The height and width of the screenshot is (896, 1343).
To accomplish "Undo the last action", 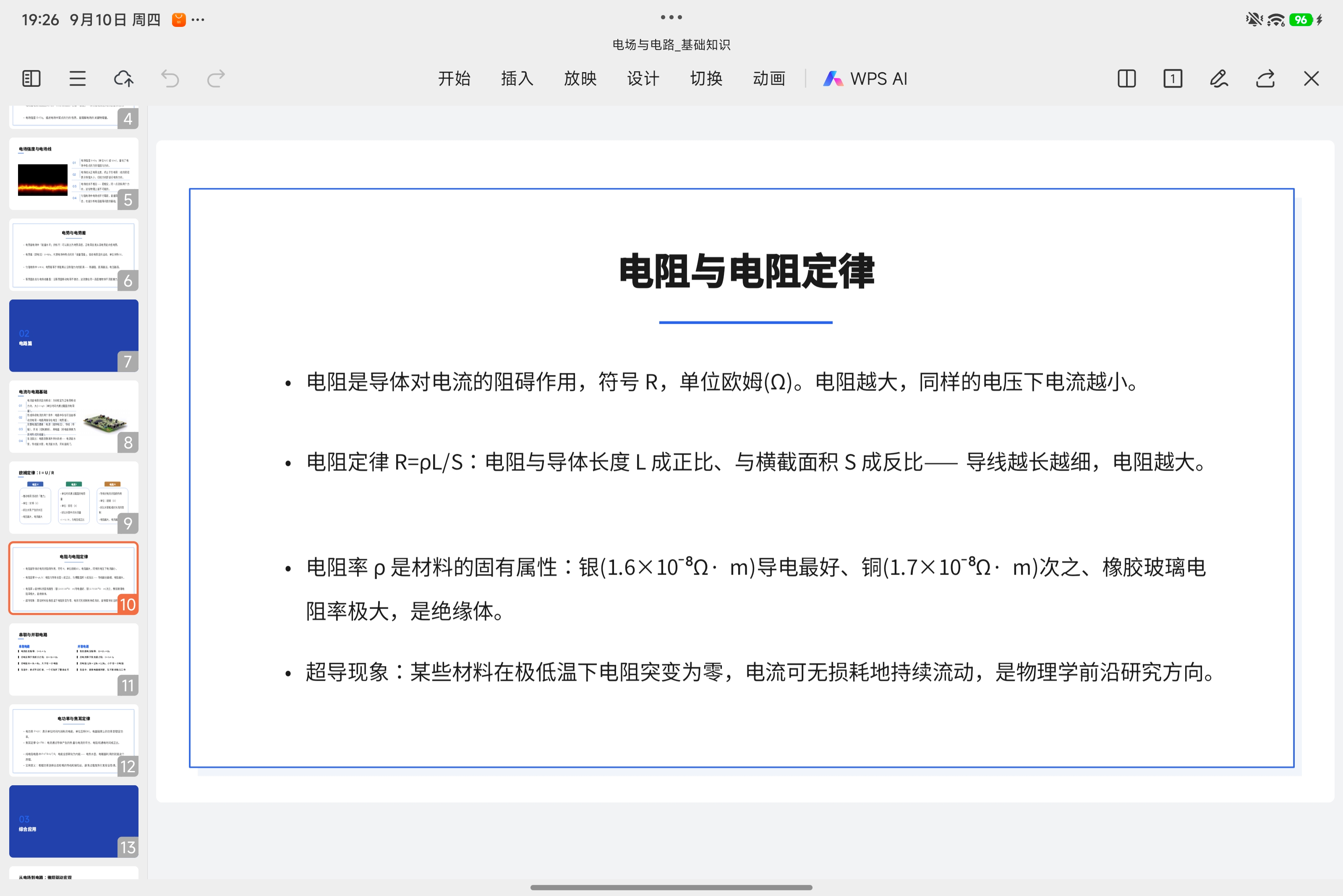I will [x=170, y=78].
